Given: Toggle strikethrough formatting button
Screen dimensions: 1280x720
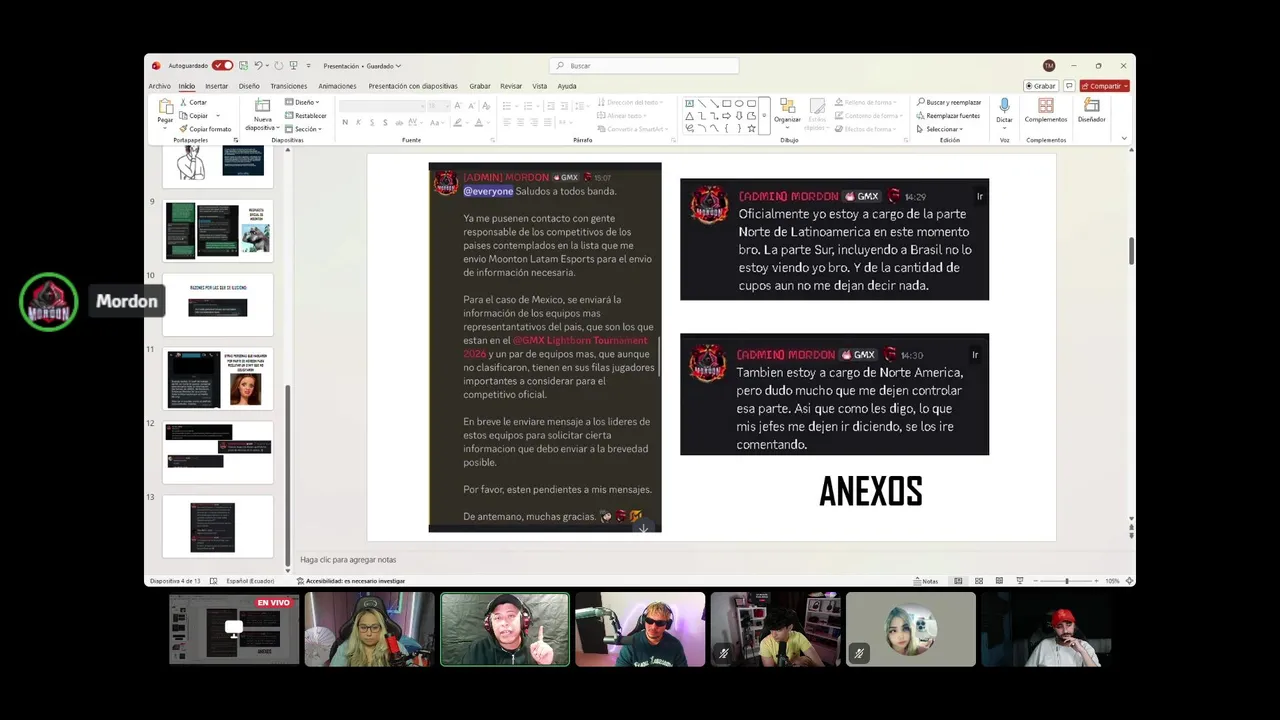Looking at the screenshot, I should point(399,122).
